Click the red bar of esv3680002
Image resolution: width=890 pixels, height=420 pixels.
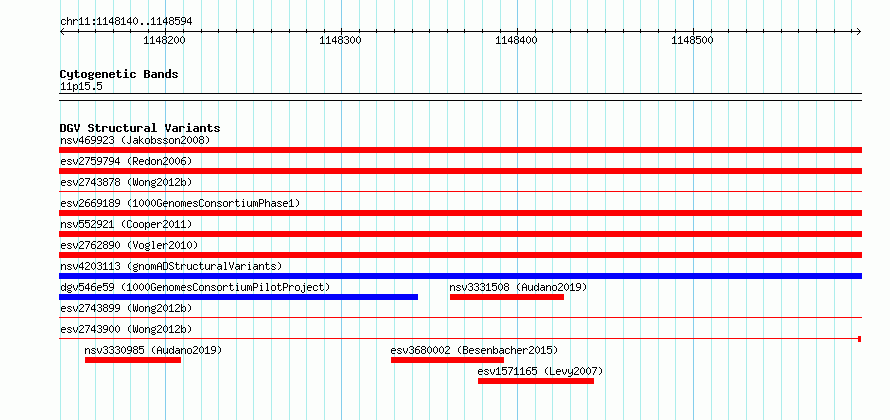tap(447, 360)
